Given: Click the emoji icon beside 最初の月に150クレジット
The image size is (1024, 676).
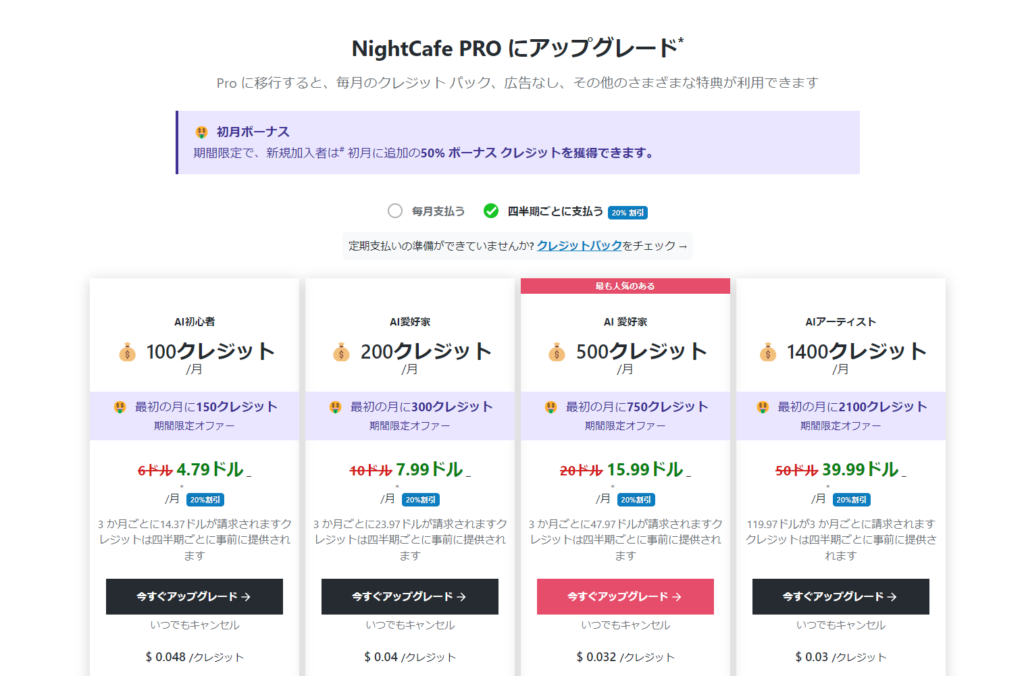Looking at the screenshot, I should (x=120, y=407).
